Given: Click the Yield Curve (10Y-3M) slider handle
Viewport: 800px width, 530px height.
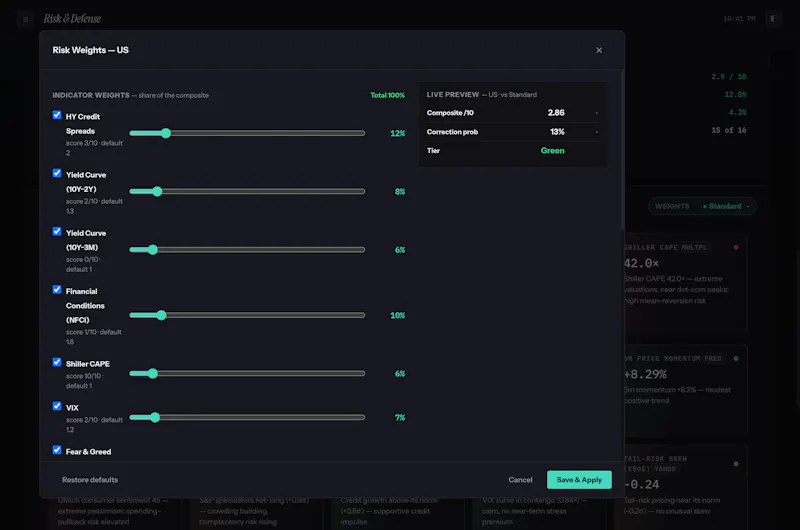Looking at the screenshot, I should [152, 249].
